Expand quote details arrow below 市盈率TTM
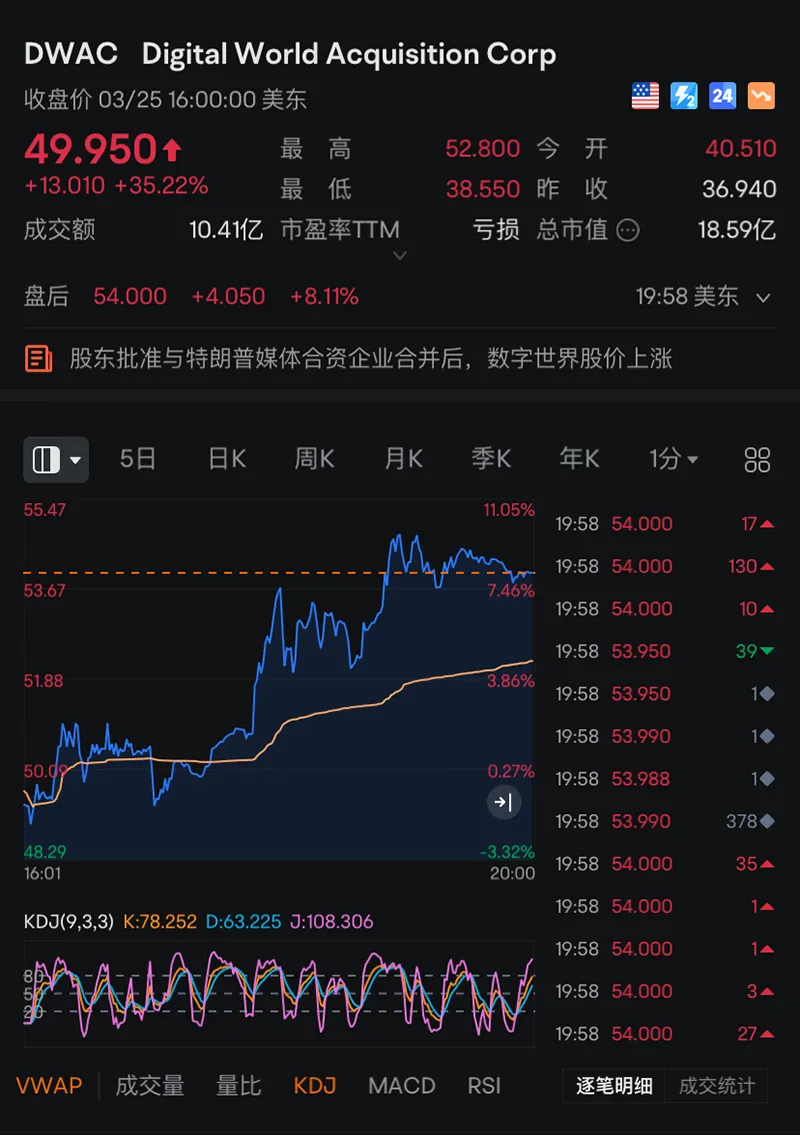The image size is (800, 1135). pos(399,257)
